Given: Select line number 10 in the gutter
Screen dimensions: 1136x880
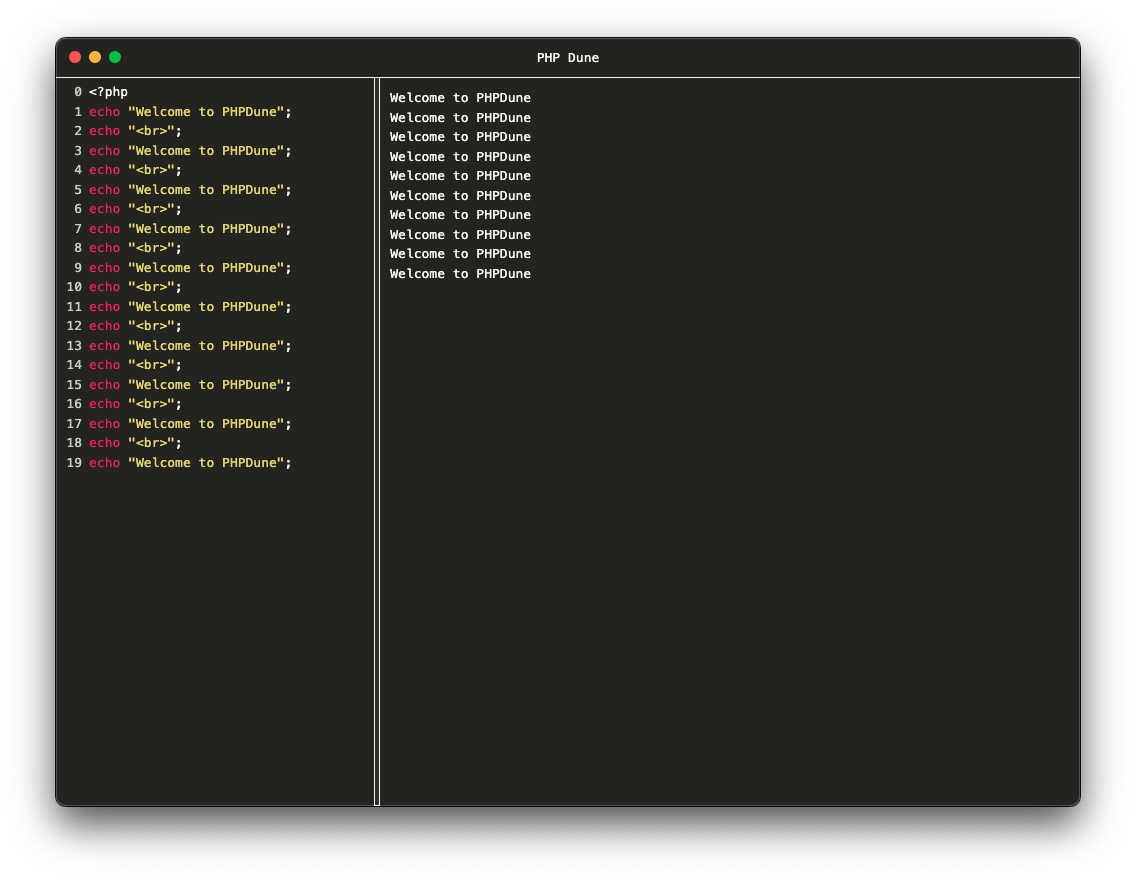Looking at the screenshot, I should tap(74, 287).
